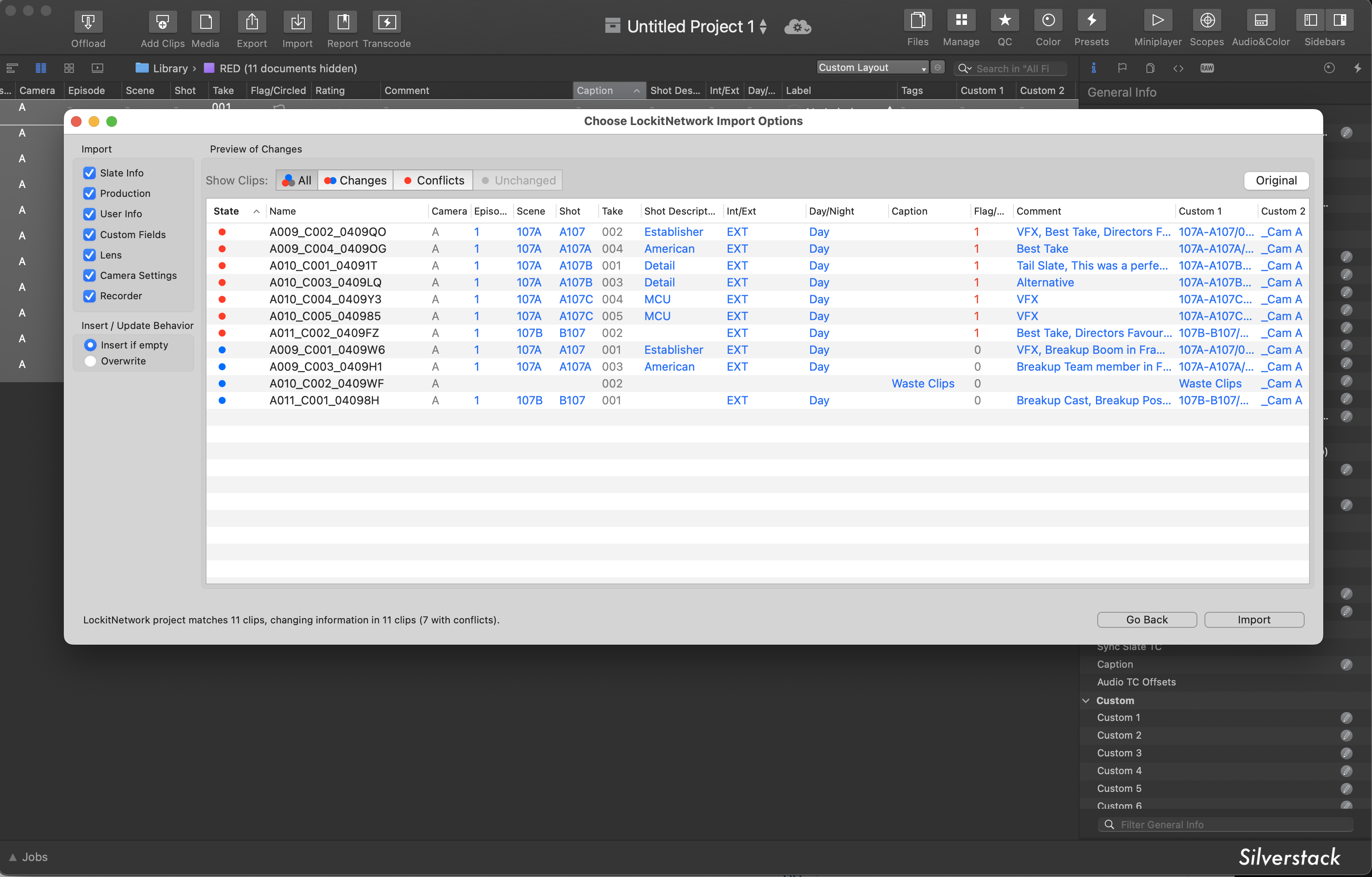The height and width of the screenshot is (877, 1372).
Task: Select the Unchanged clips filter
Action: [518, 180]
